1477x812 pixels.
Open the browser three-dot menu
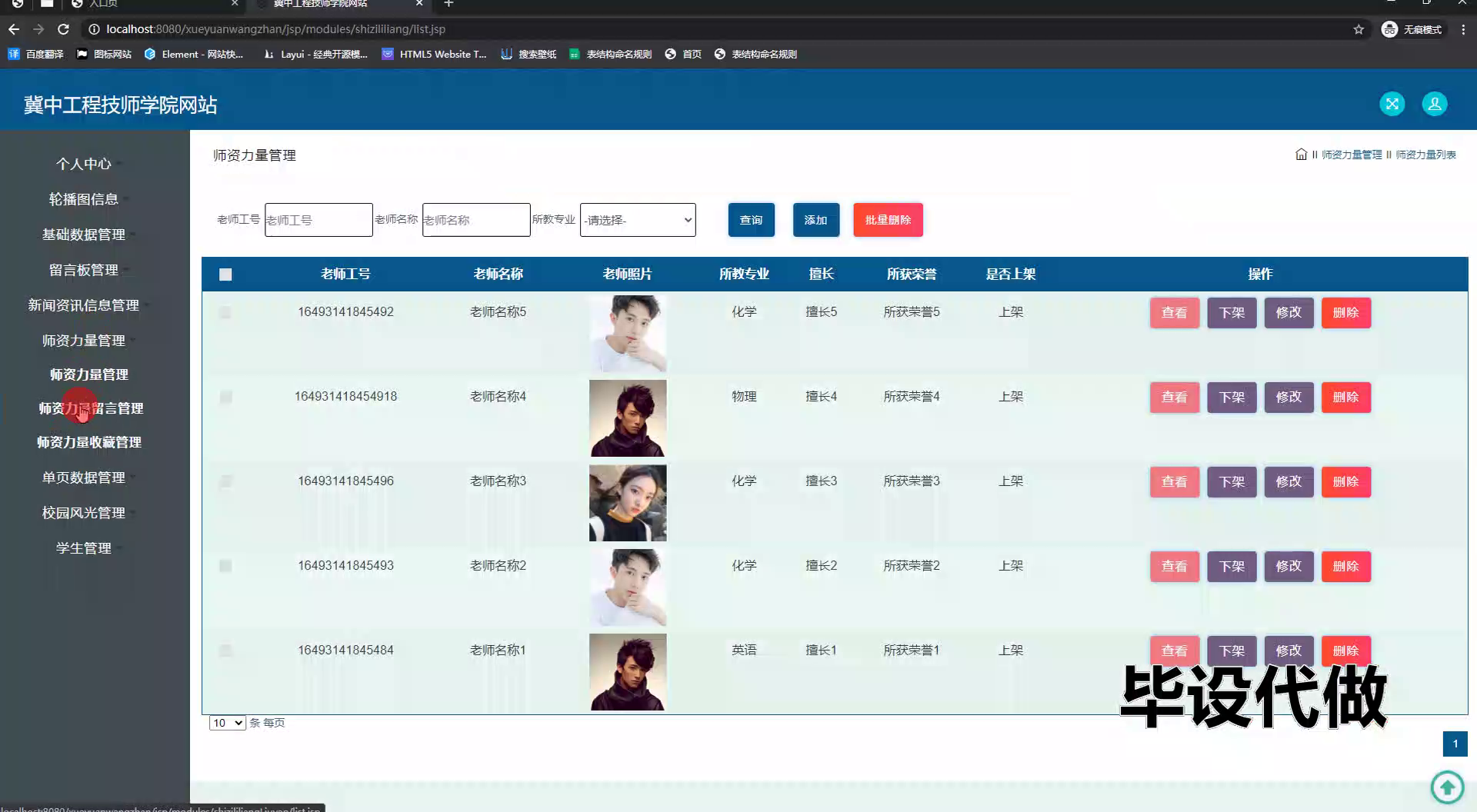pyautogui.click(x=1463, y=29)
